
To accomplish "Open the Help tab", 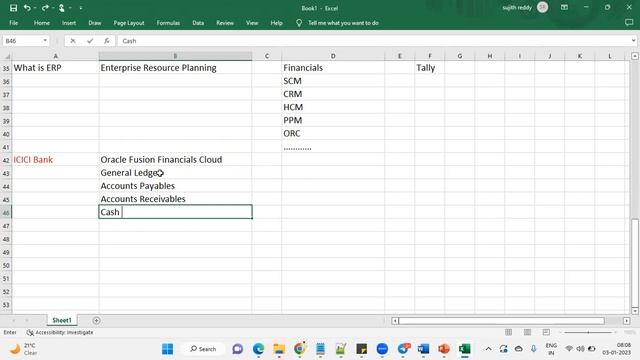I will [x=276, y=23].
